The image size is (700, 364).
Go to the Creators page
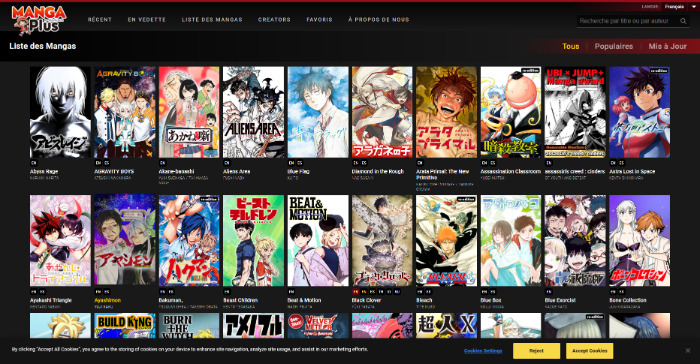pos(274,20)
